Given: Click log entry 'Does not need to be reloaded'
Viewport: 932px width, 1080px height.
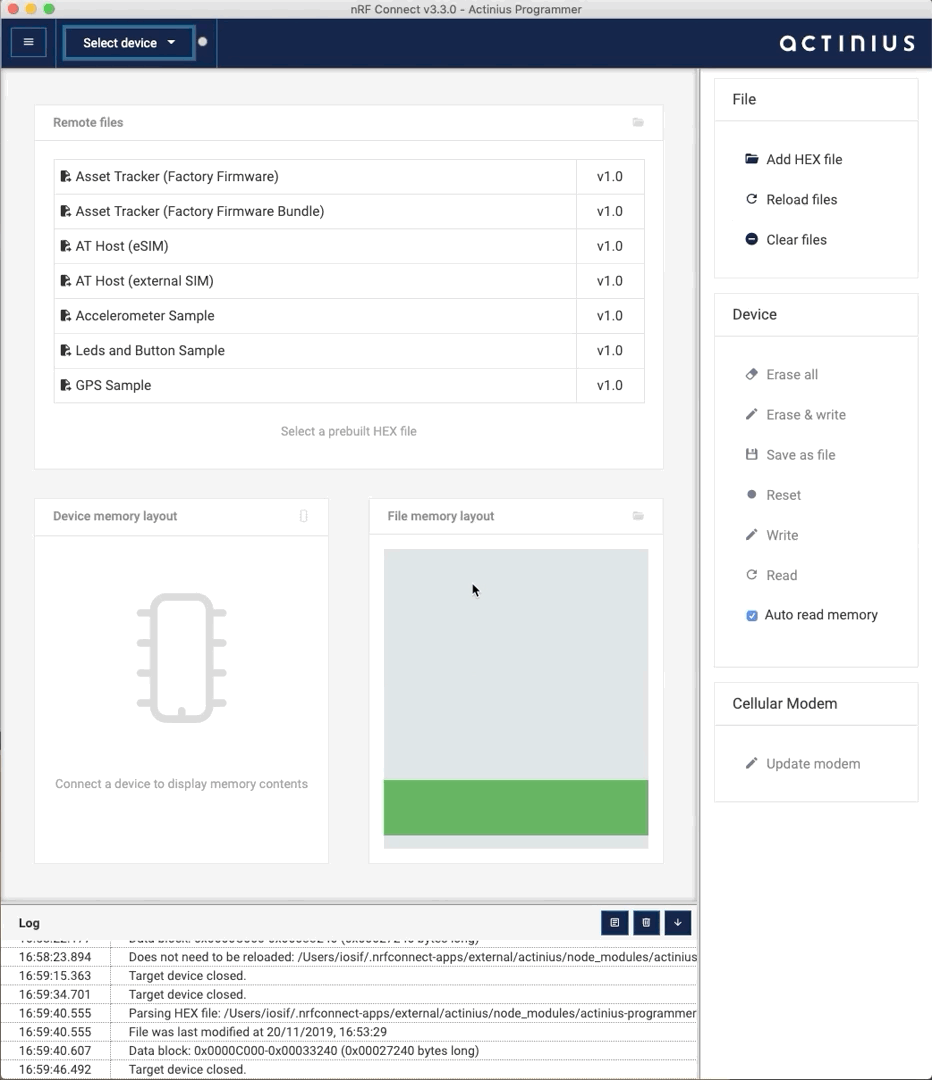Looking at the screenshot, I should click(x=412, y=957).
